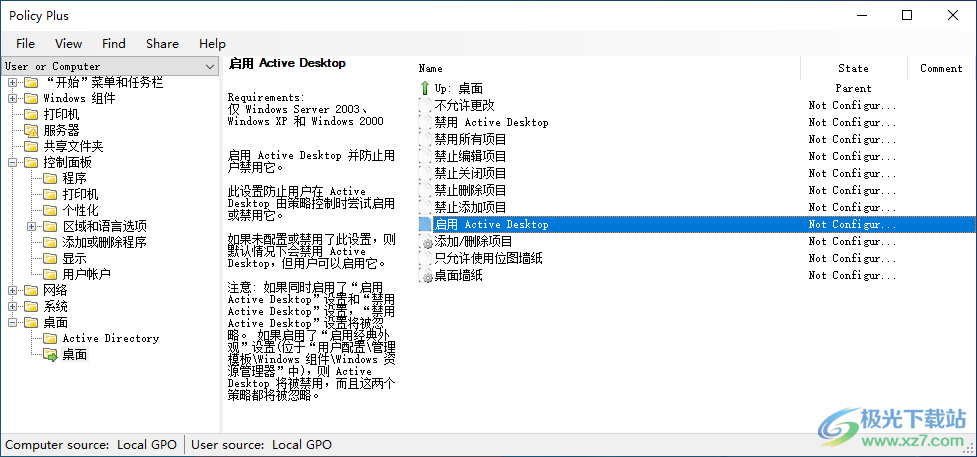Select the 禁用 Active Desktop policy row
This screenshot has width=977, height=457.
pos(697,122)
